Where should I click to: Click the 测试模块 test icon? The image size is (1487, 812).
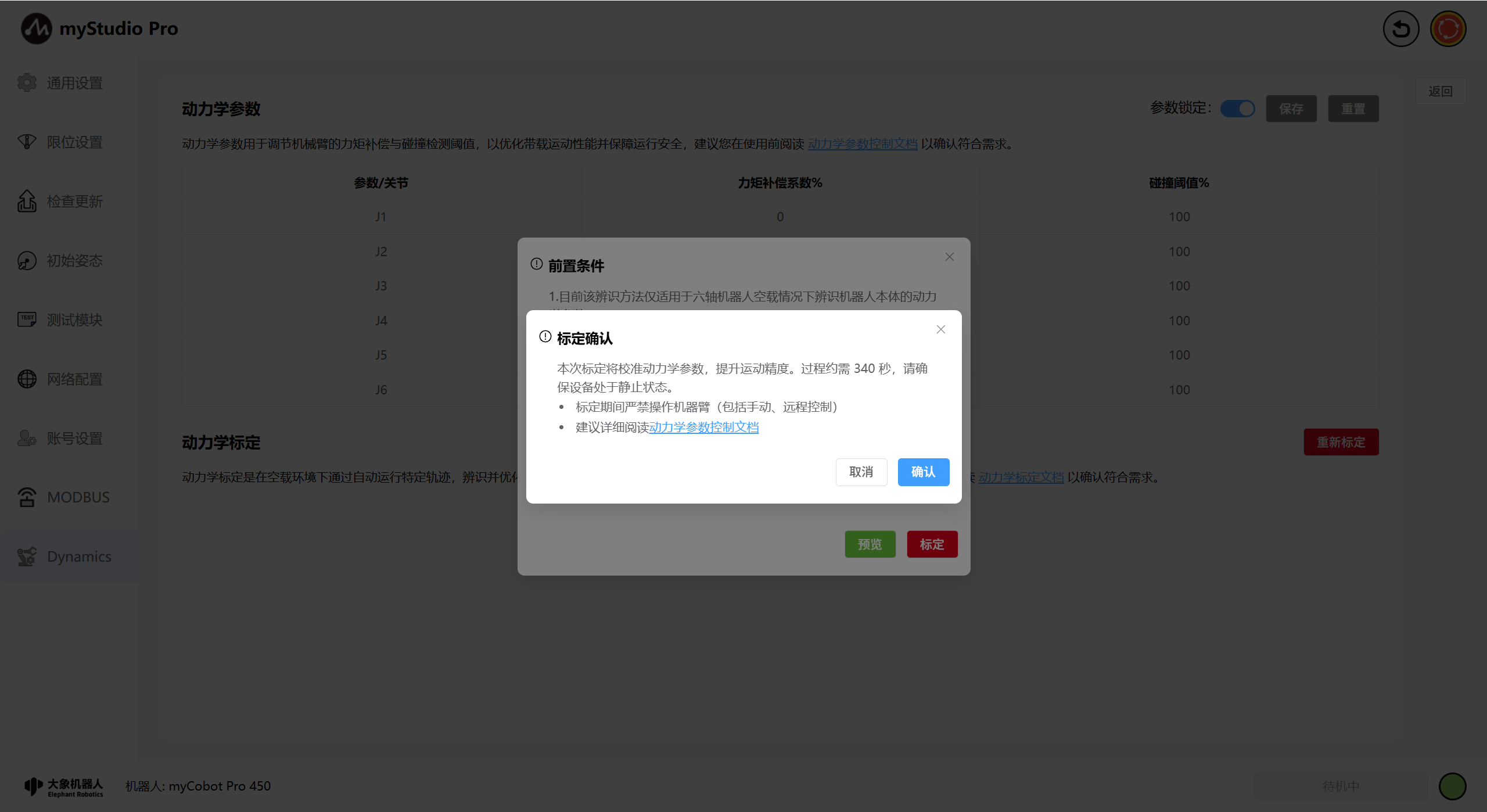27,319
